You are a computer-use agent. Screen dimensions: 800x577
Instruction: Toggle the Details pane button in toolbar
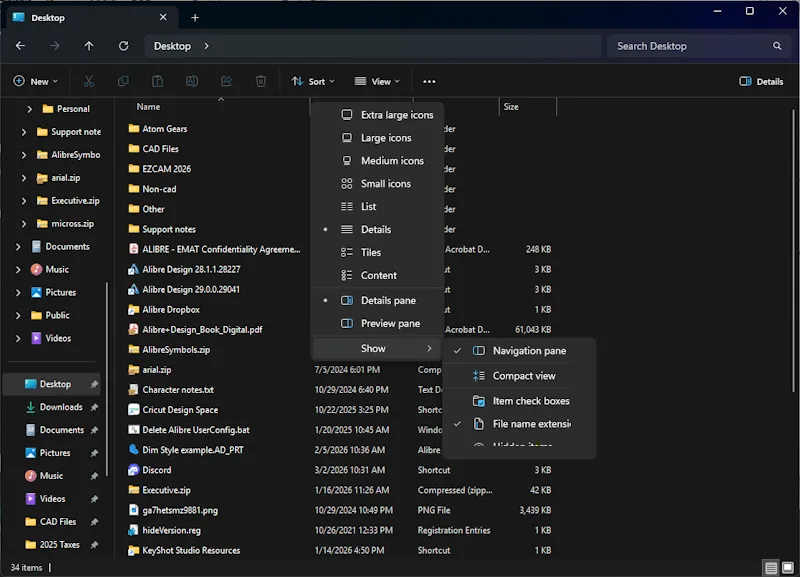pos(761,82)
